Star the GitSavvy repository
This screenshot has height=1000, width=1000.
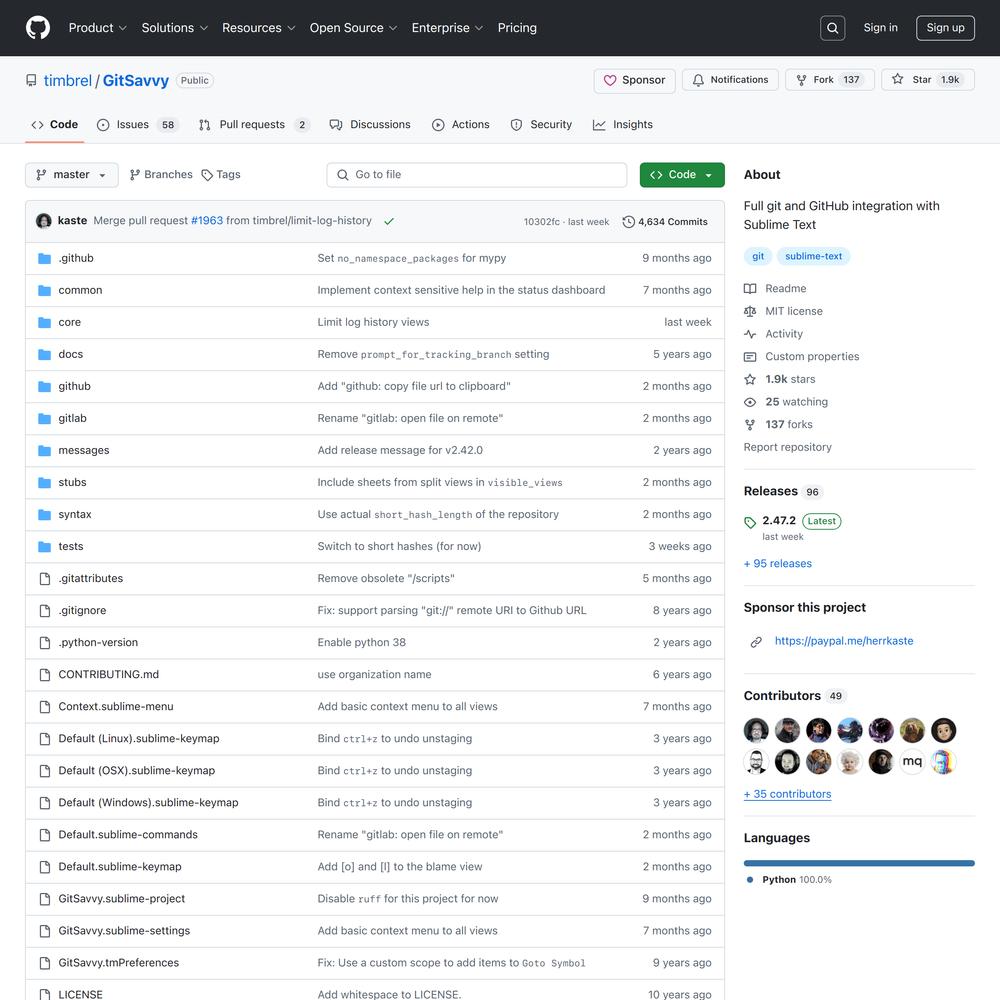pyautogui.click(x=928, y=80)
